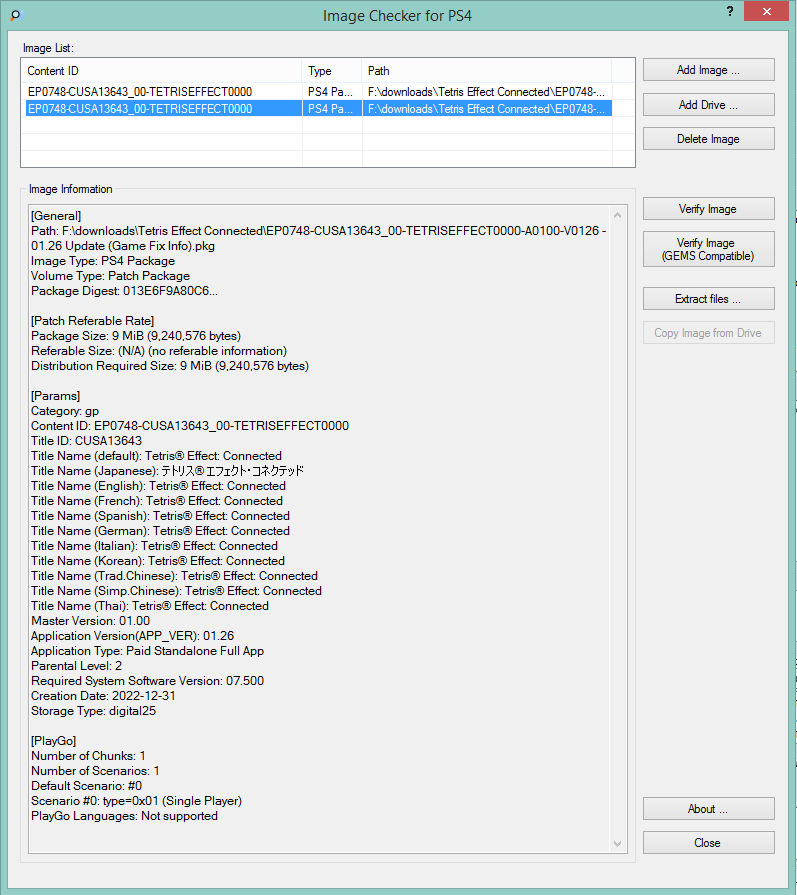Click the Creation Date: 2022-12-31 line
This screenshot has height=895, width=797.
coord(103,696)
